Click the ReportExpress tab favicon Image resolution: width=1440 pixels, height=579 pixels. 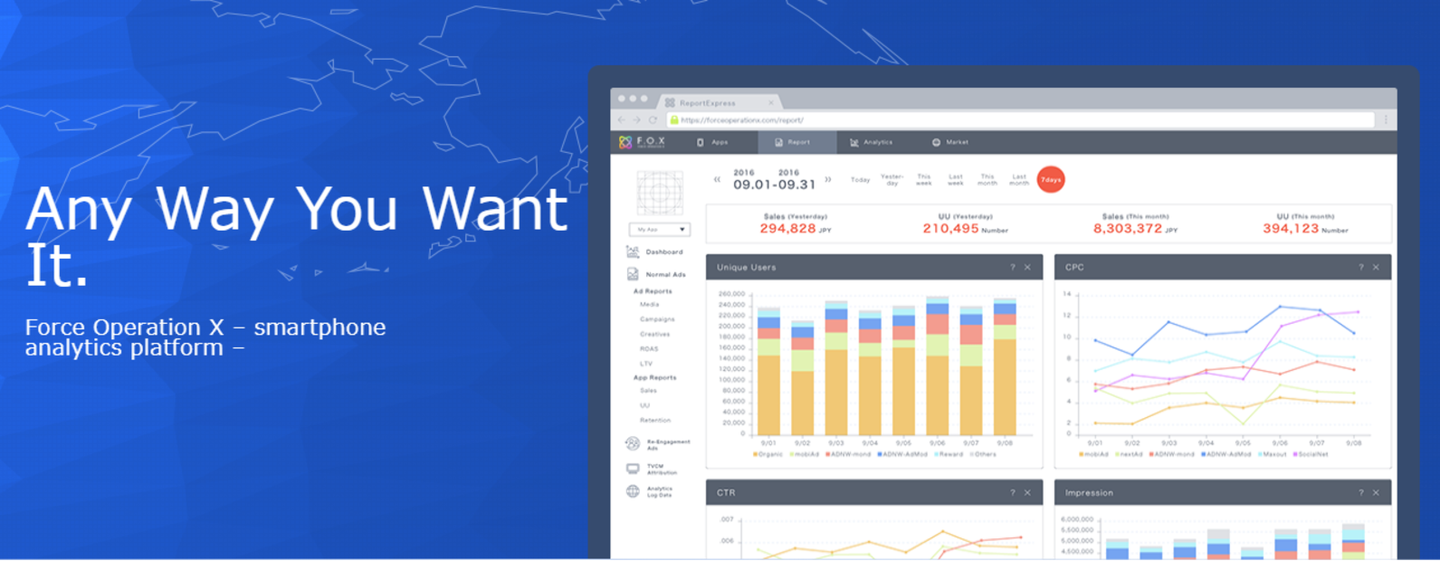(669, 102)
